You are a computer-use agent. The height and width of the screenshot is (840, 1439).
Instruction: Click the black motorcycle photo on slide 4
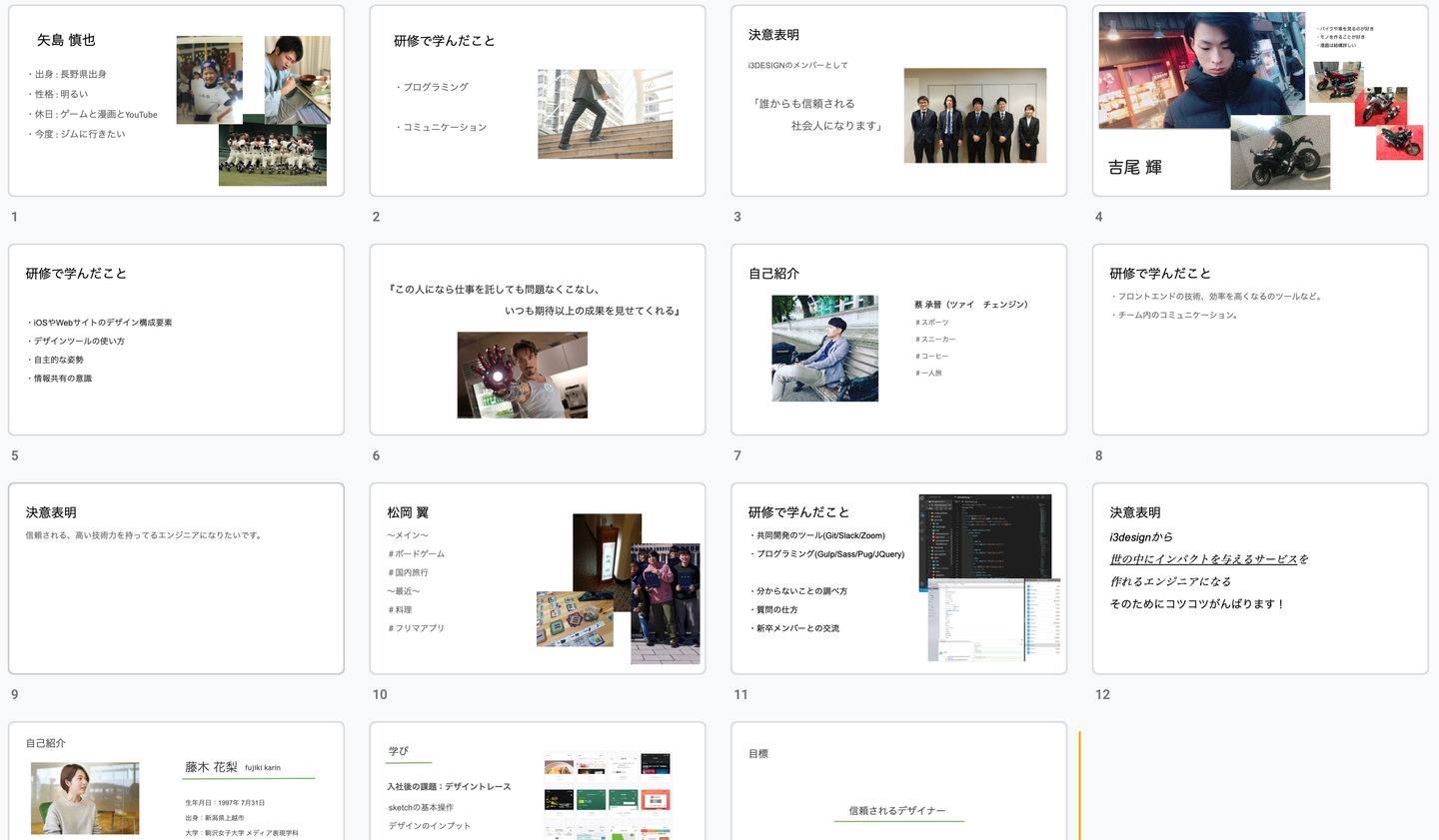1280,153
